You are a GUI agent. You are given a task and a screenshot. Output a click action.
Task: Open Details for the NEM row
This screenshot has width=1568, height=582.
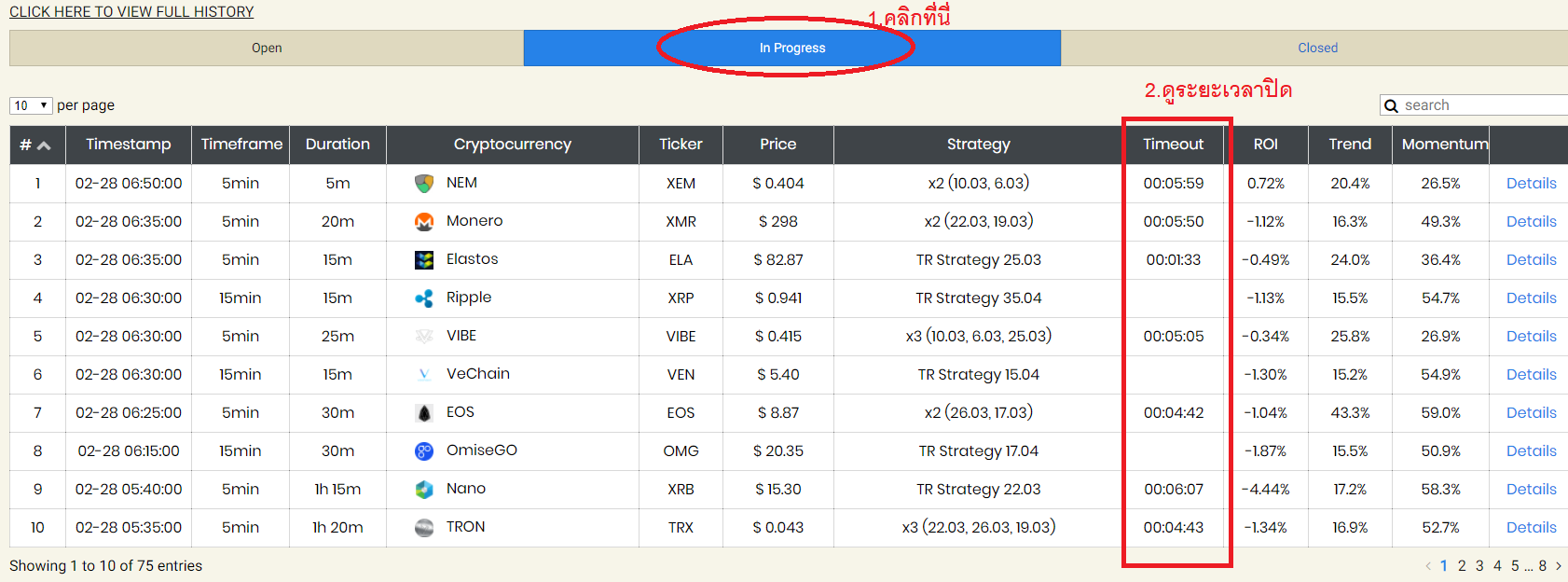coord(1531,184)
